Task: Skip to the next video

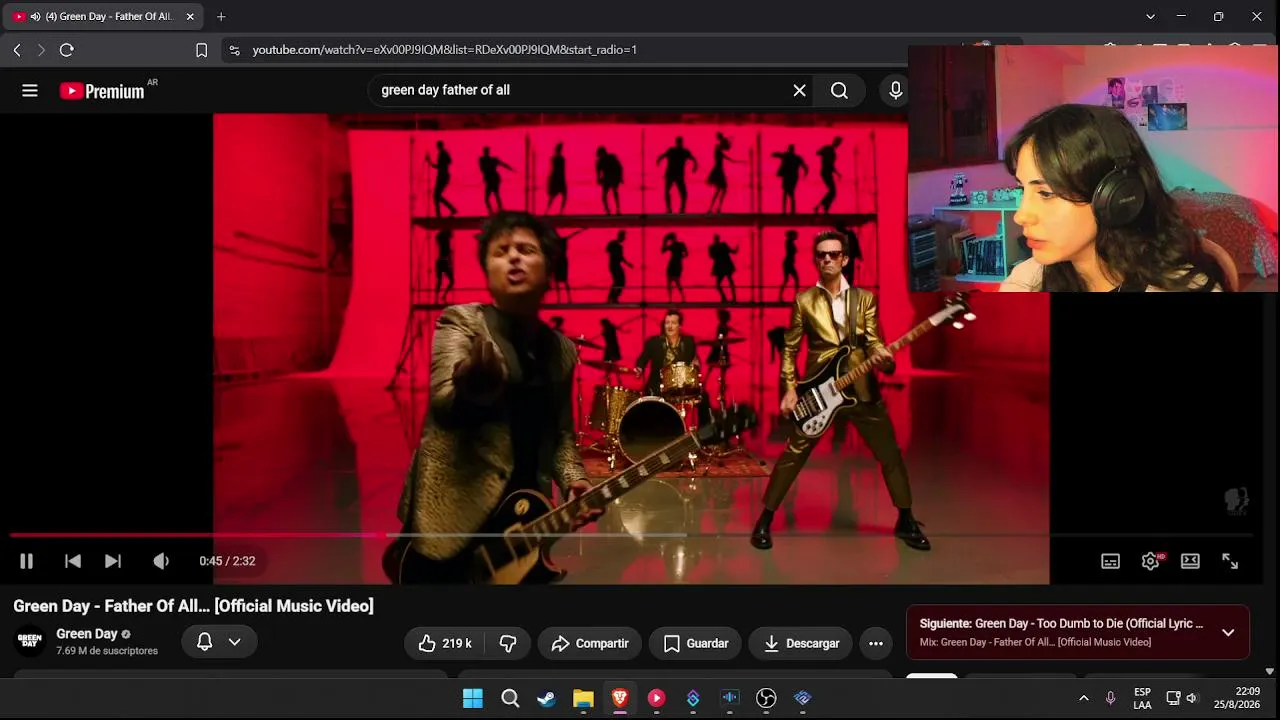Action: click(x=113, y=561)
